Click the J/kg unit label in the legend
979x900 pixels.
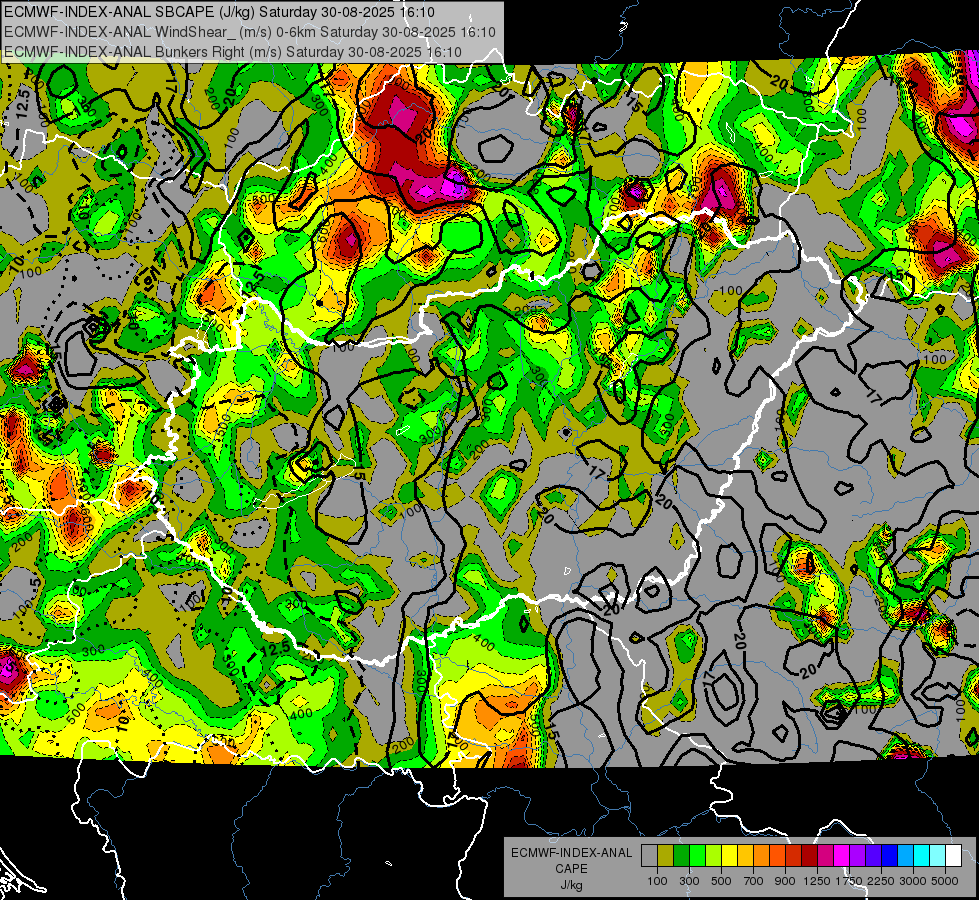(571, 885)
